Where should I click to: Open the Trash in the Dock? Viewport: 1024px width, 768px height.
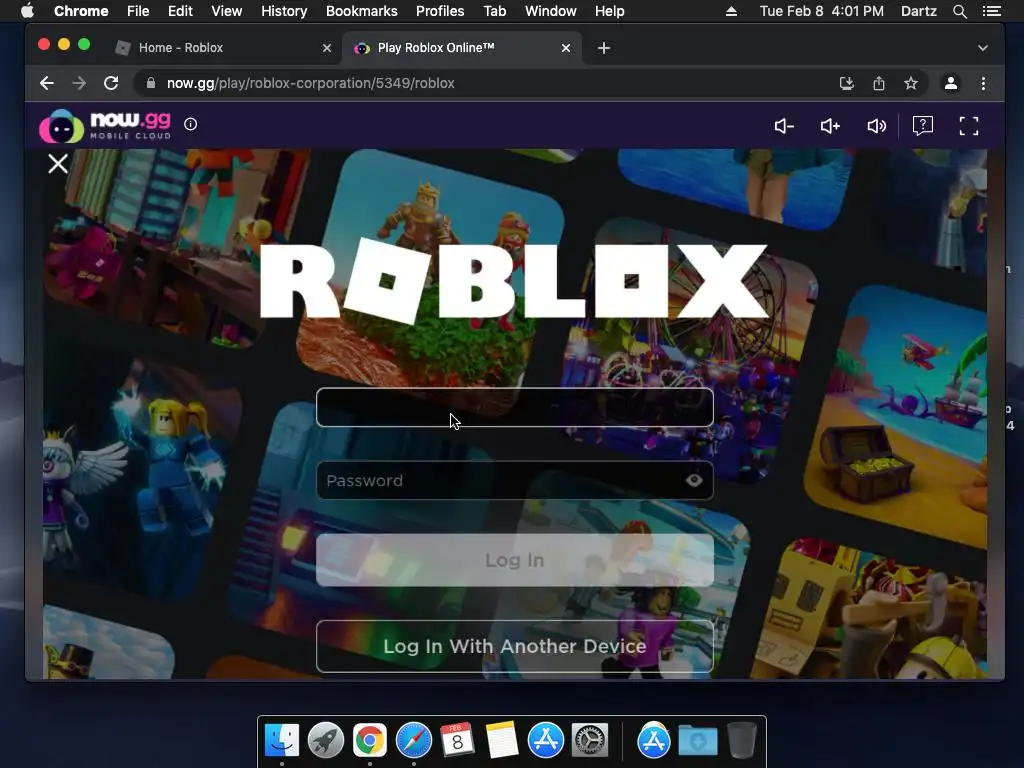click(742, 741)
